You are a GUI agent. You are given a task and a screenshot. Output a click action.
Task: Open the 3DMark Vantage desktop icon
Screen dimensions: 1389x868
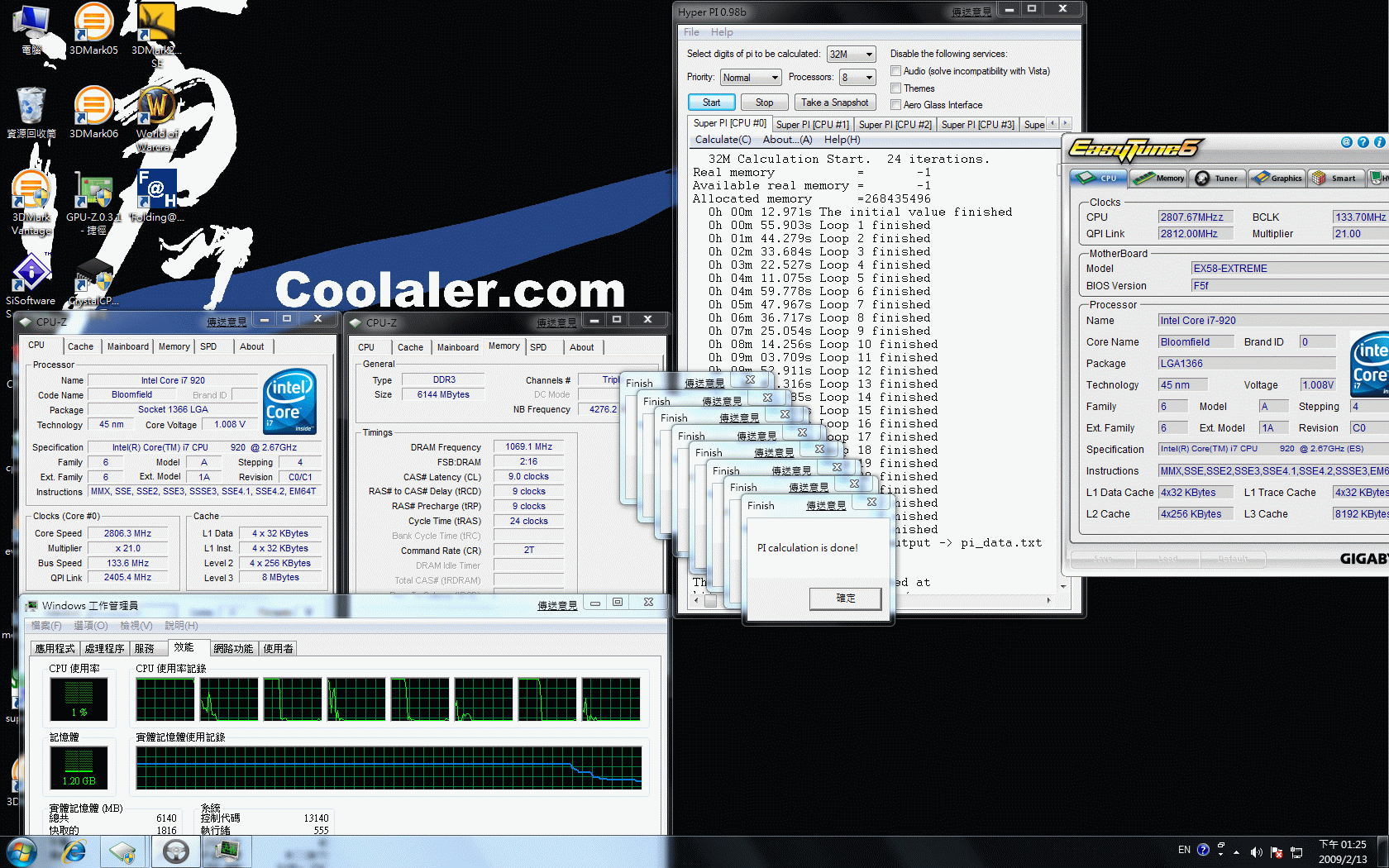click(x=31, y=203)
